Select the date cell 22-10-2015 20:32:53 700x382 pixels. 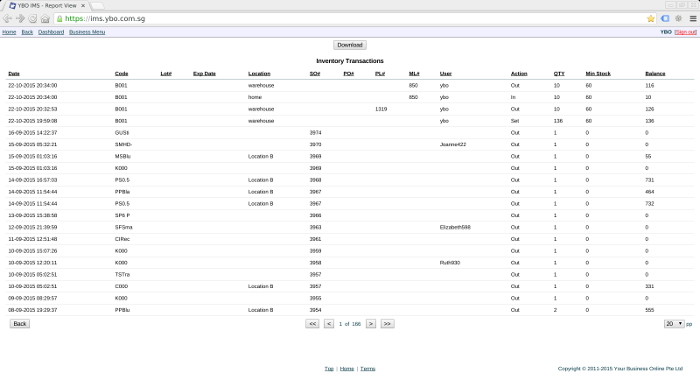tap(33, 109)
